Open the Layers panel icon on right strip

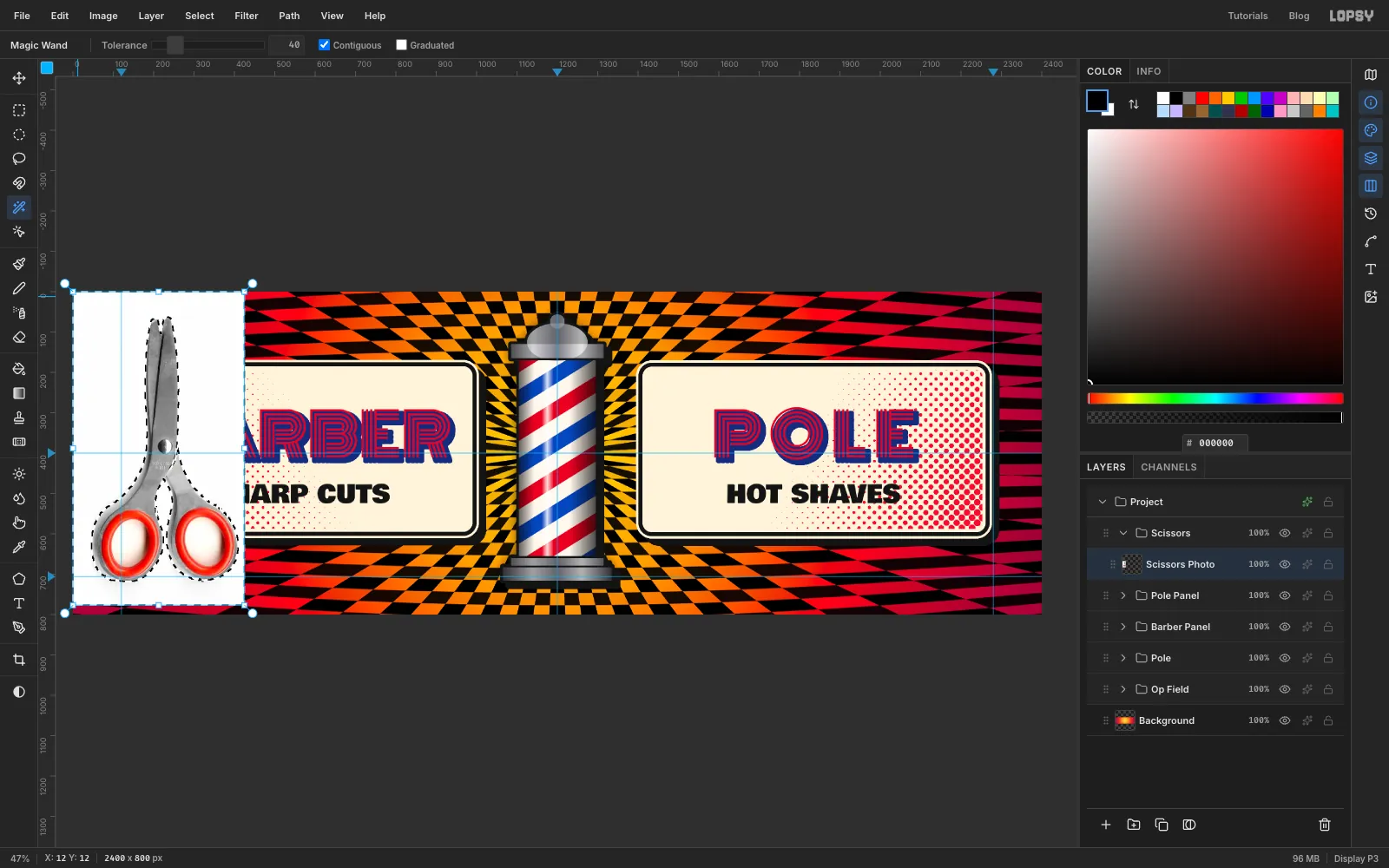(x=1371, y=158)
